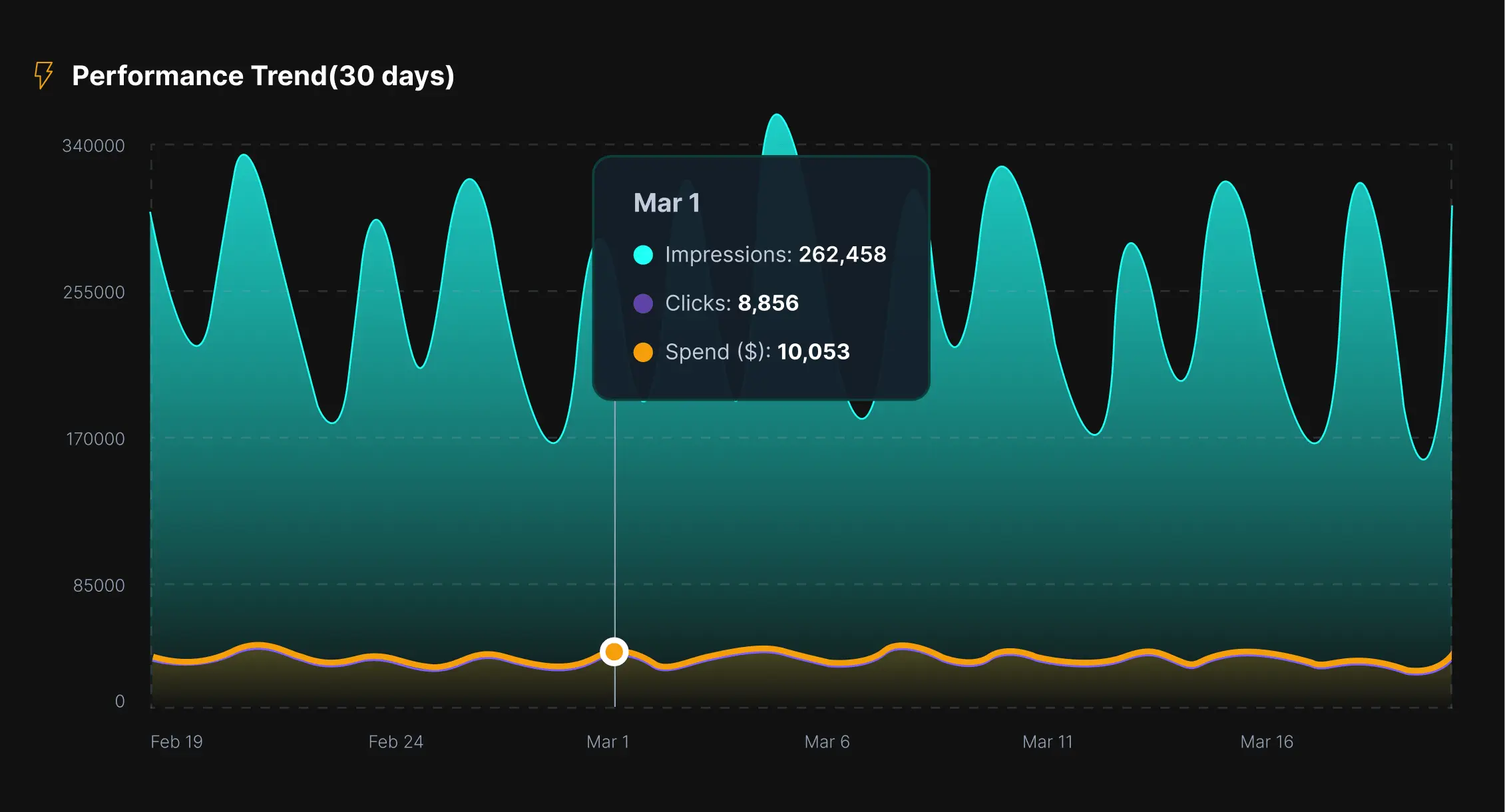The image size is (1505, 812).
Task: Select the orange Mar 1 data point marker
Action: point(613,652)
